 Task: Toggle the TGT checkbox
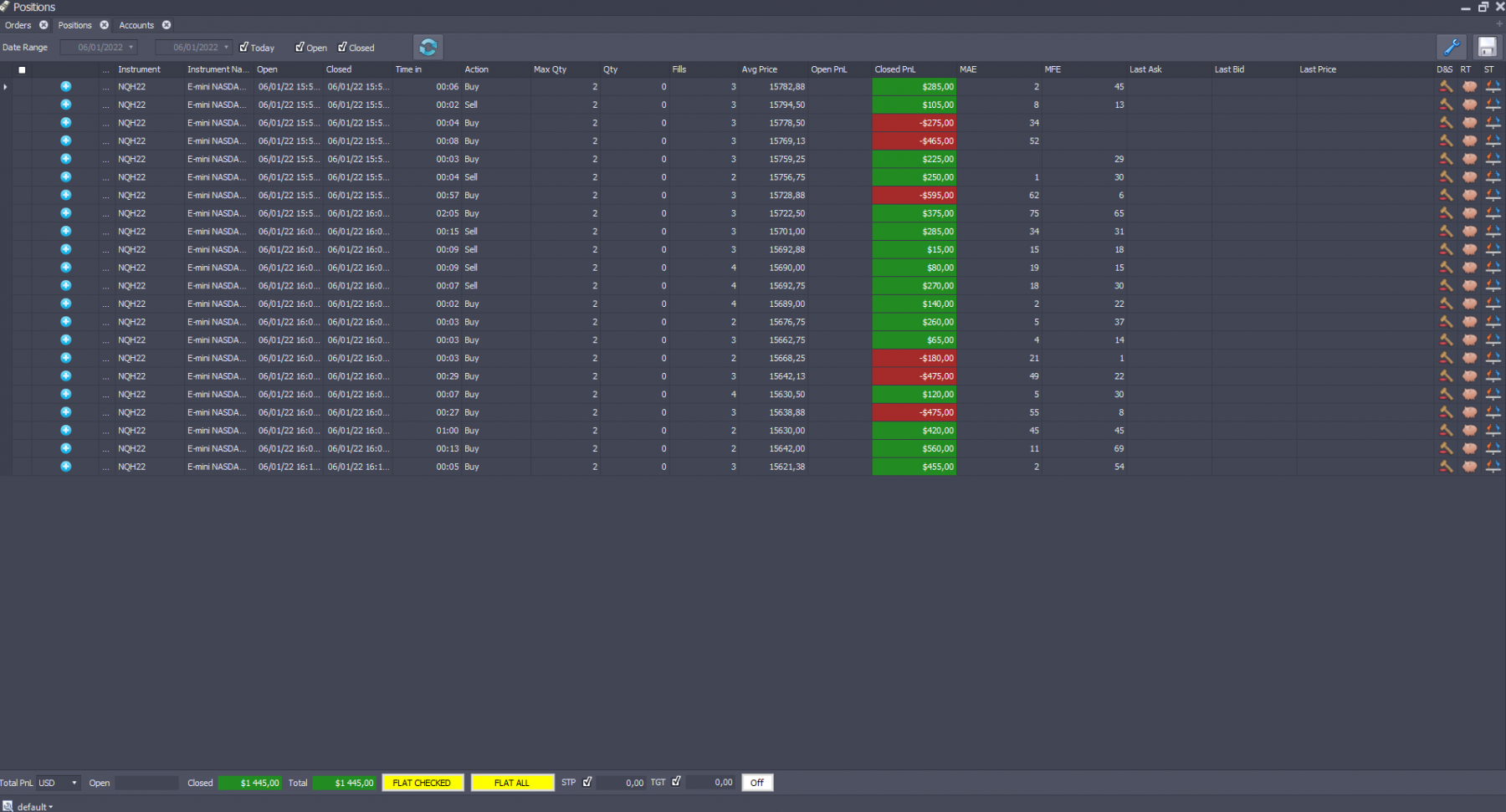click(676, 782)
